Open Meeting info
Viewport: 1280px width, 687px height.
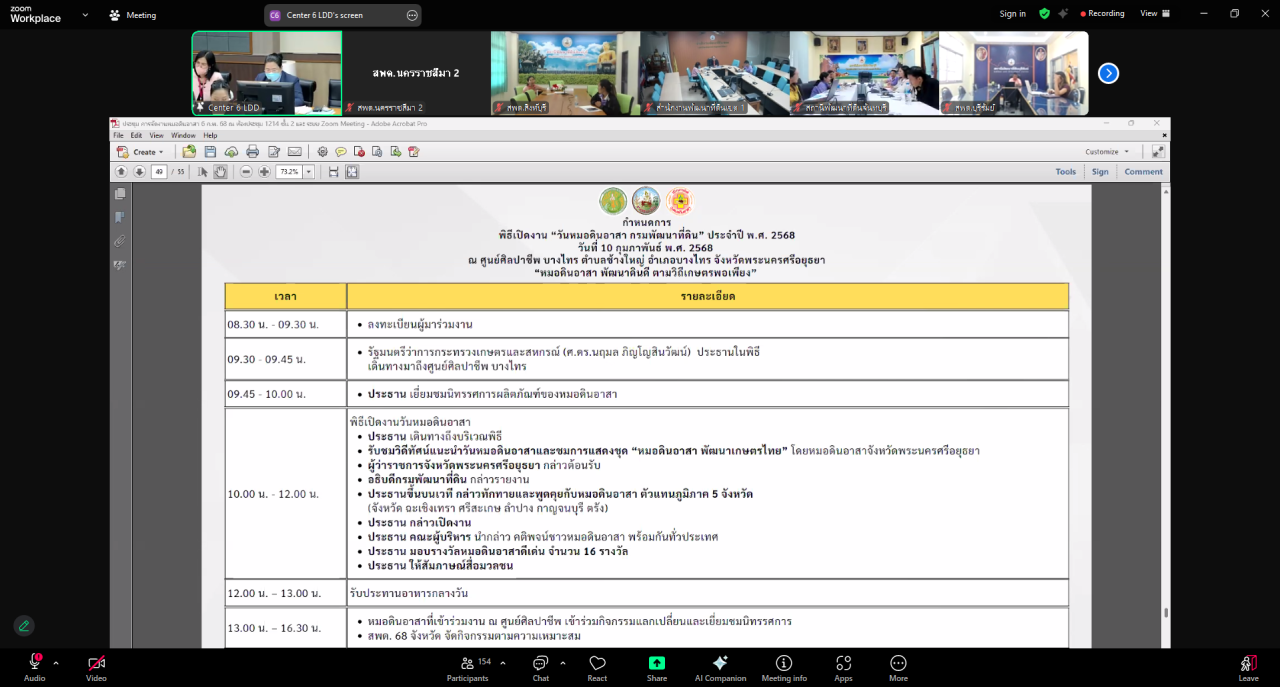coord(784,665)
